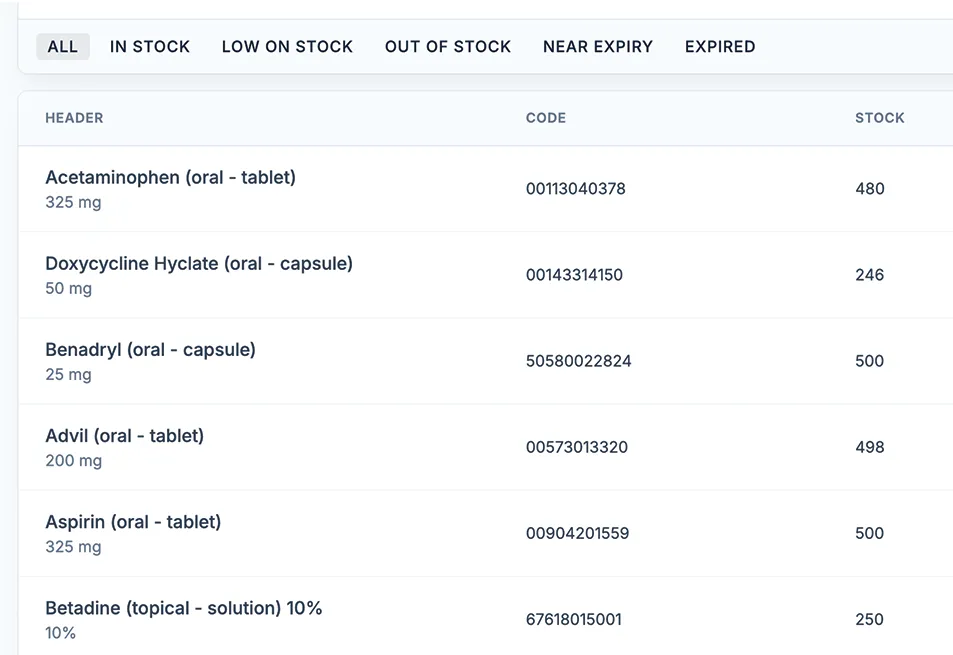Select the ALL filter tab

(62, 46)
